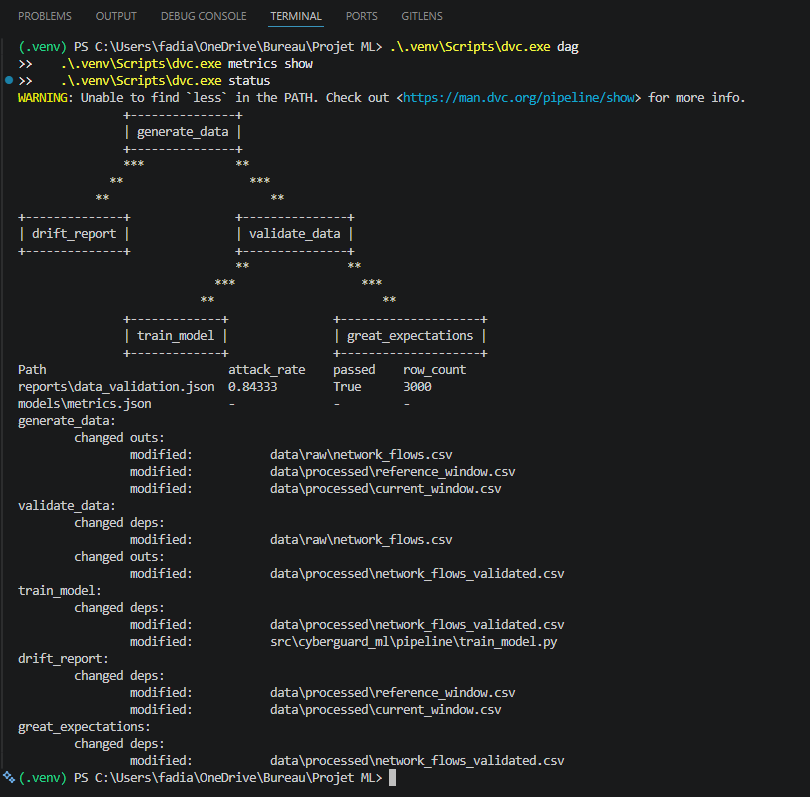Click the row_count column header
This screenshot has height=797, width=810.
(434, 370)
